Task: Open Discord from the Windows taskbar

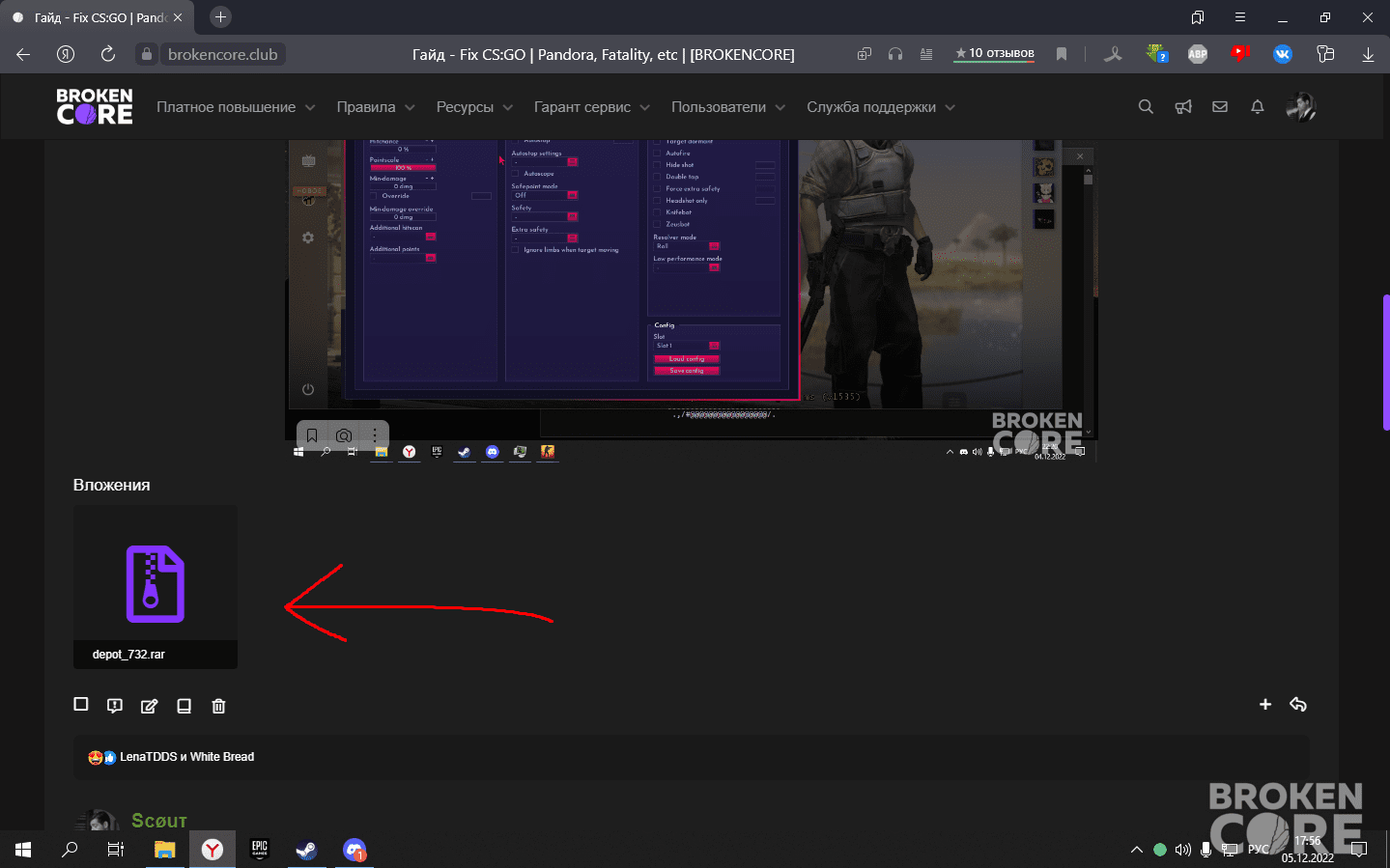Action: (x=354, y=850)
